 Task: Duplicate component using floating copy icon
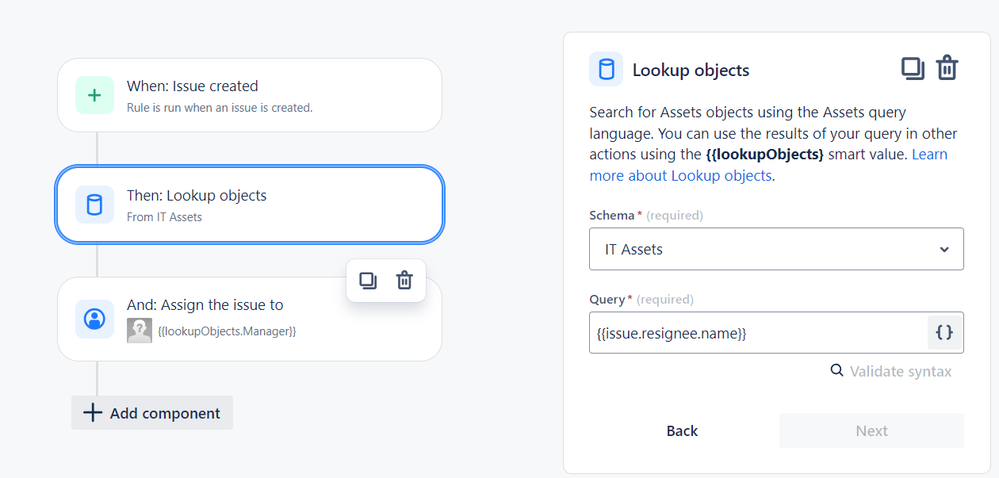click(368, 280)
